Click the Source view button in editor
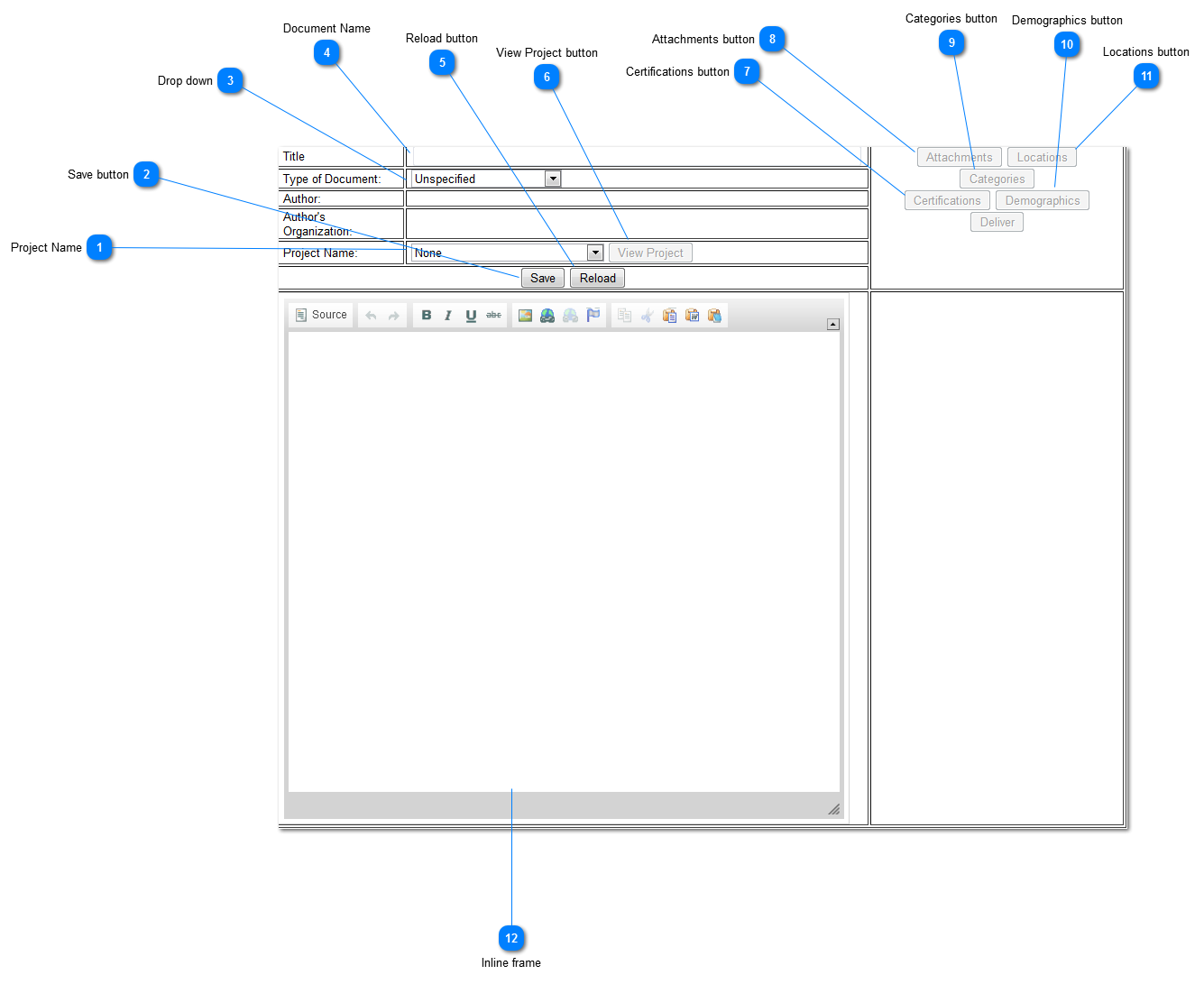The width and height of the screenshot is (1204, 984). 321,315
